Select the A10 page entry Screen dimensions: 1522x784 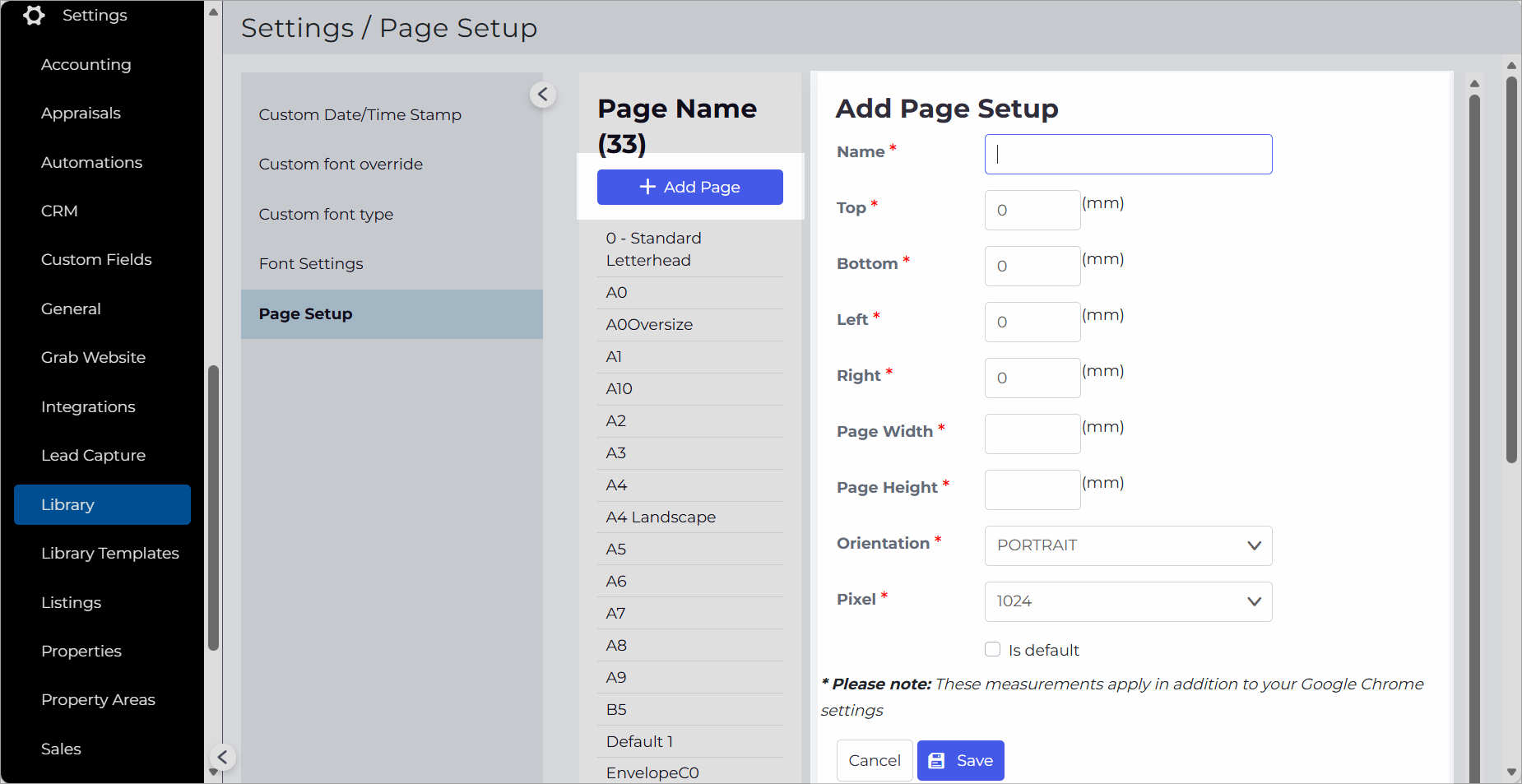click(689, 389)
